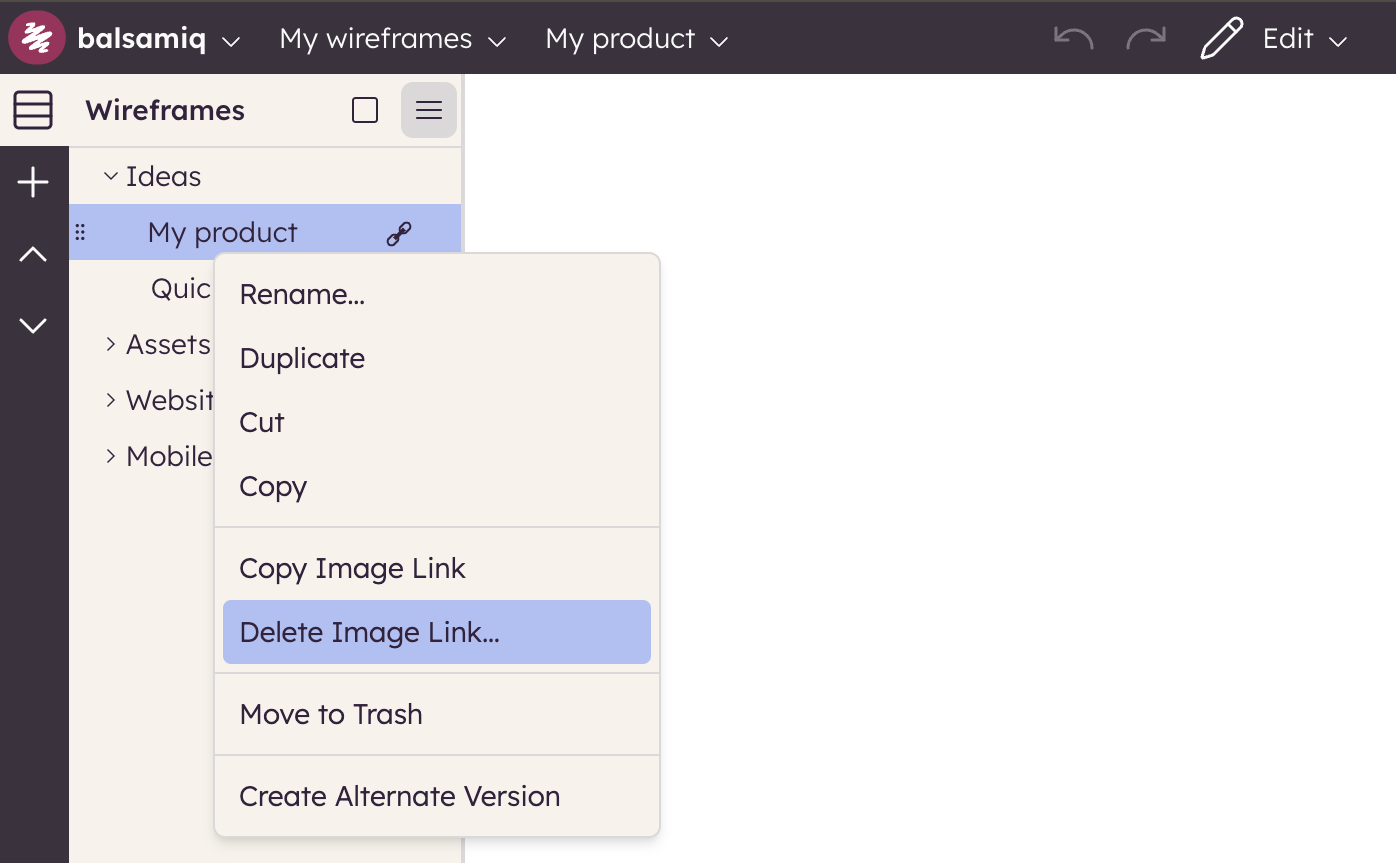The height and width of the screenshot is (863, 1396).
Task: Toggle the wireframes navigator panel icon
Action: [x=33, y=110]
